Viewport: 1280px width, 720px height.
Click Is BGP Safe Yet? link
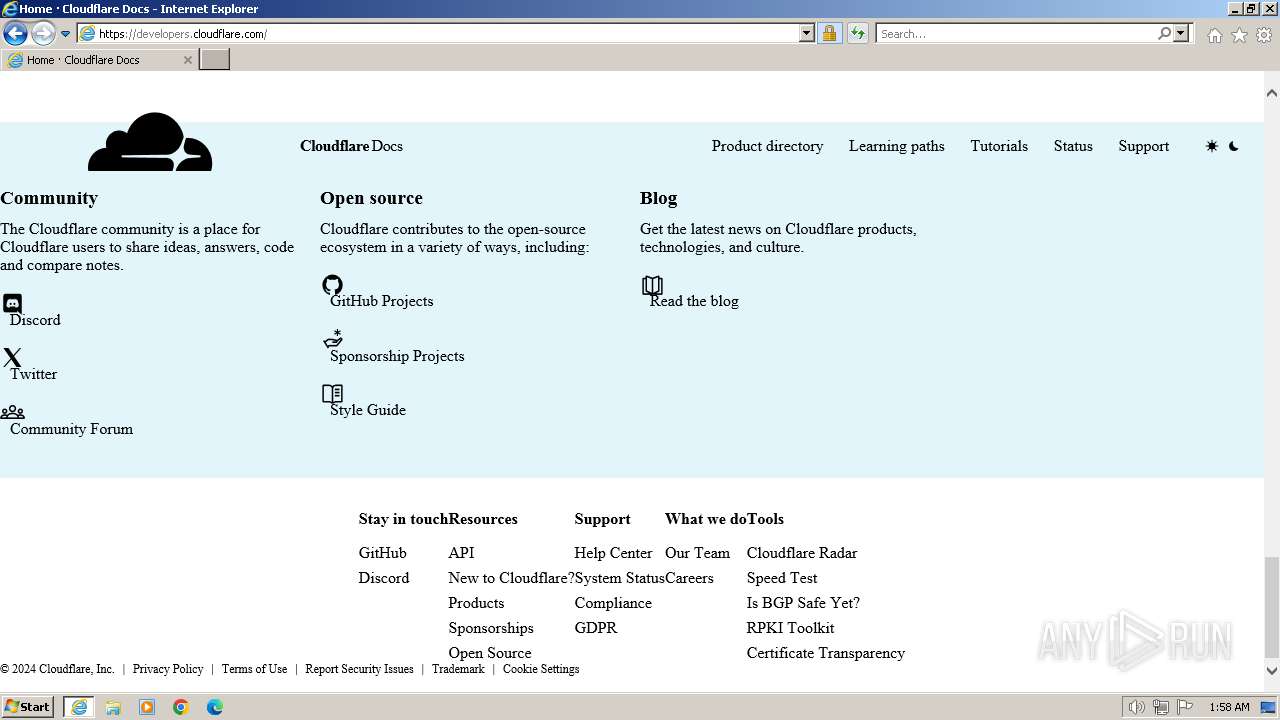(803, 603)
